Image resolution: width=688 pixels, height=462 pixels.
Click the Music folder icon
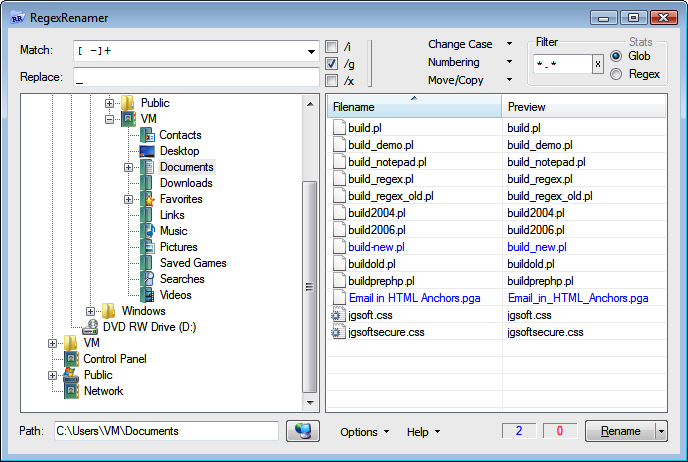(147, 231)
